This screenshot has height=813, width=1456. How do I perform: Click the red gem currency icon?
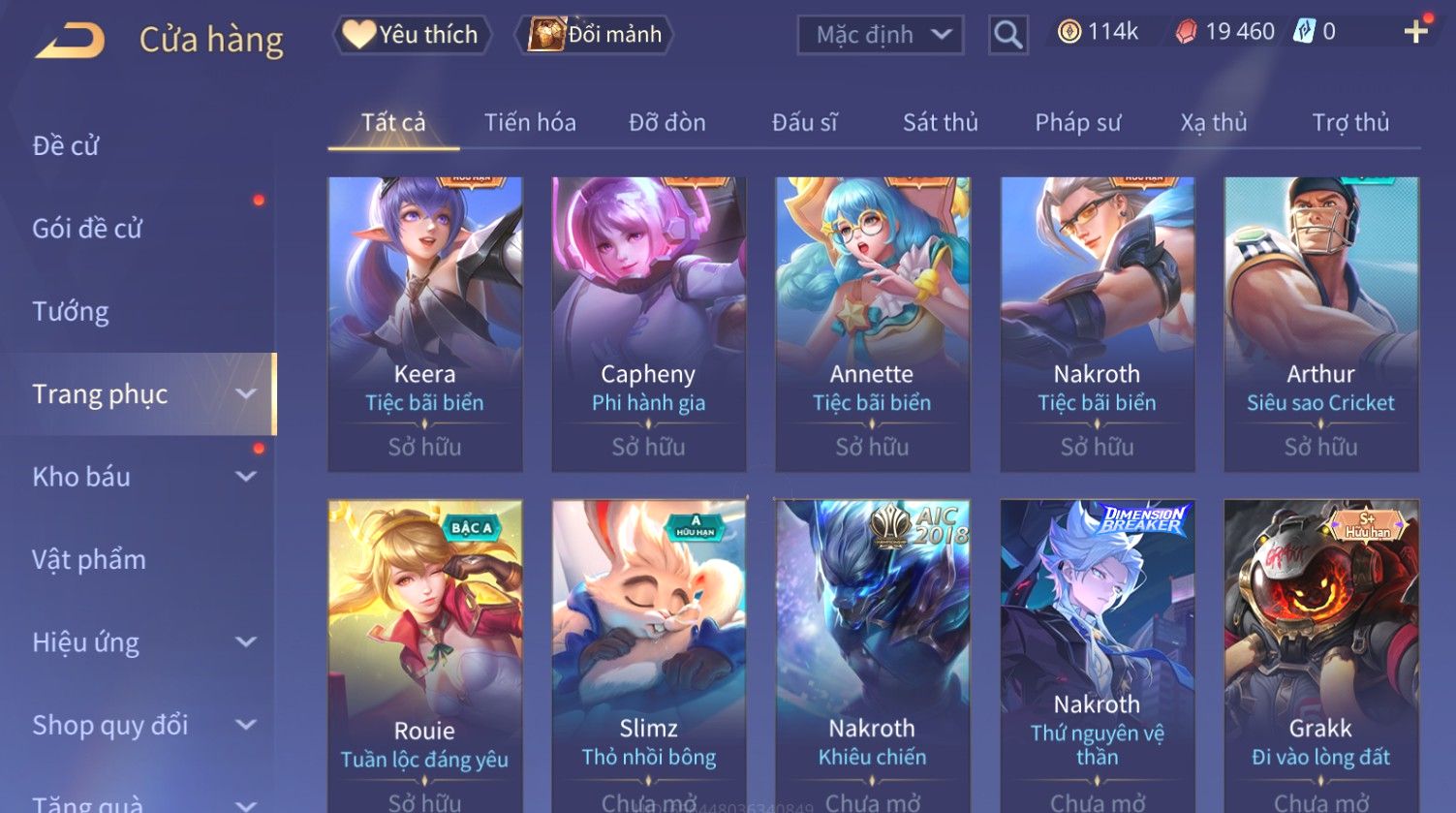pyautogui.click(x=1186, y=32)
